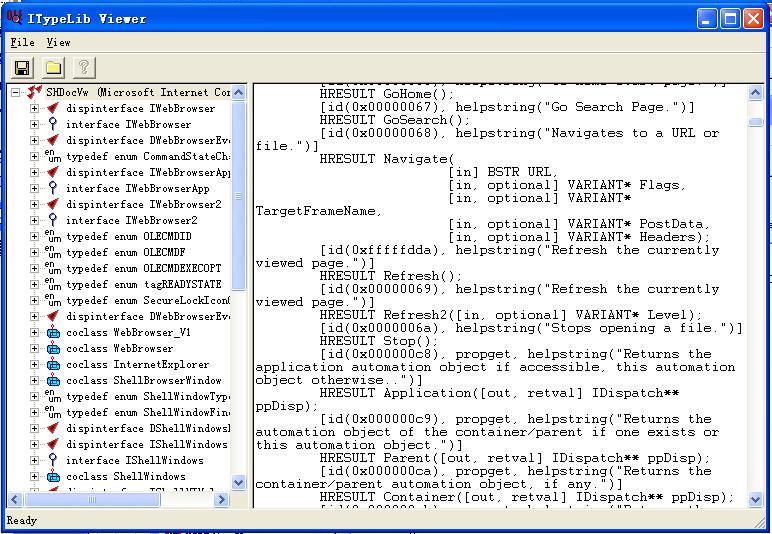
Task: Click the code pane vertical scrollbar thumb
Action: pyautogui.click(x=755, y=122)
